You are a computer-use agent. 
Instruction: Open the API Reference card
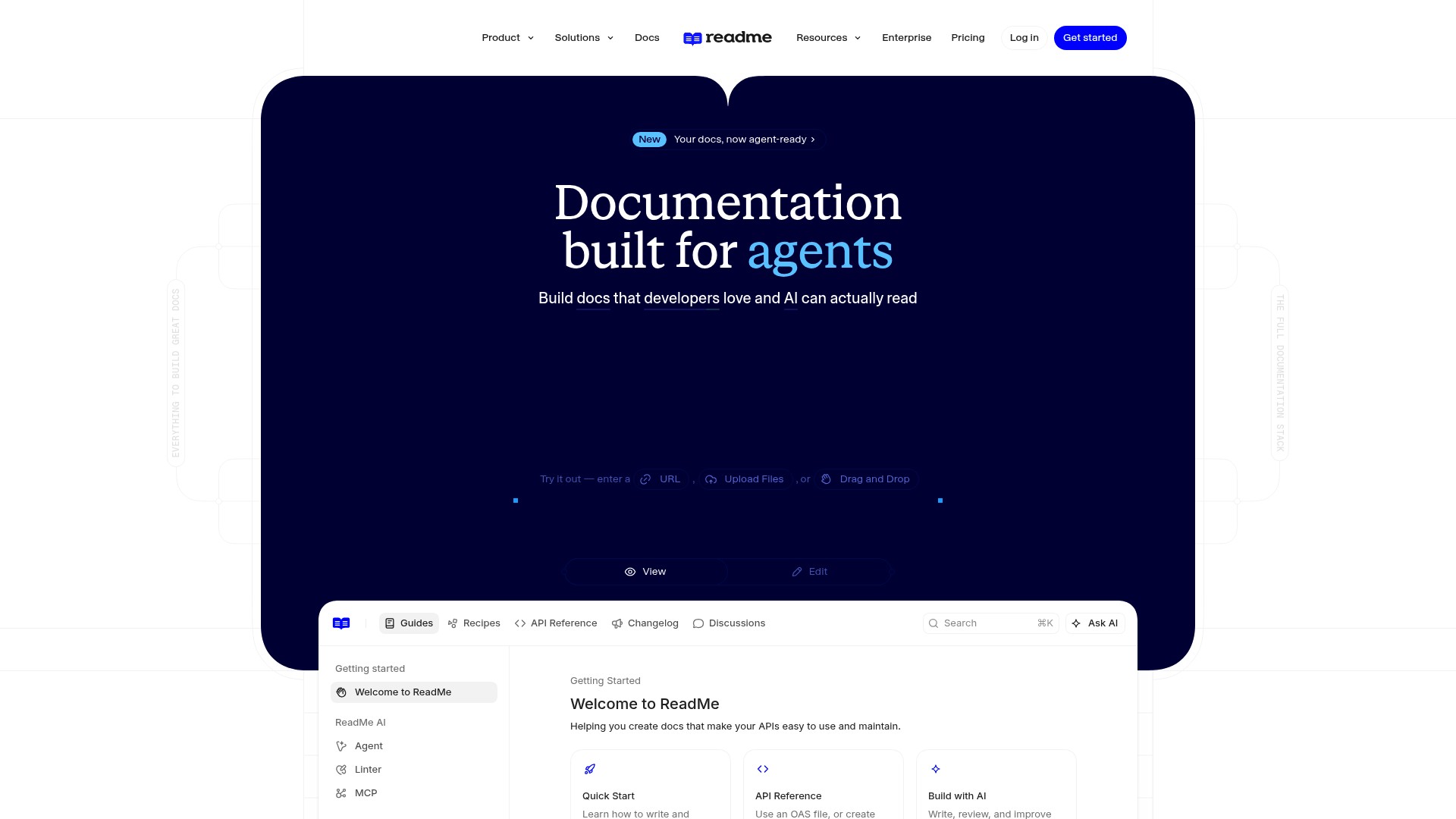click(x=824, y=785)
